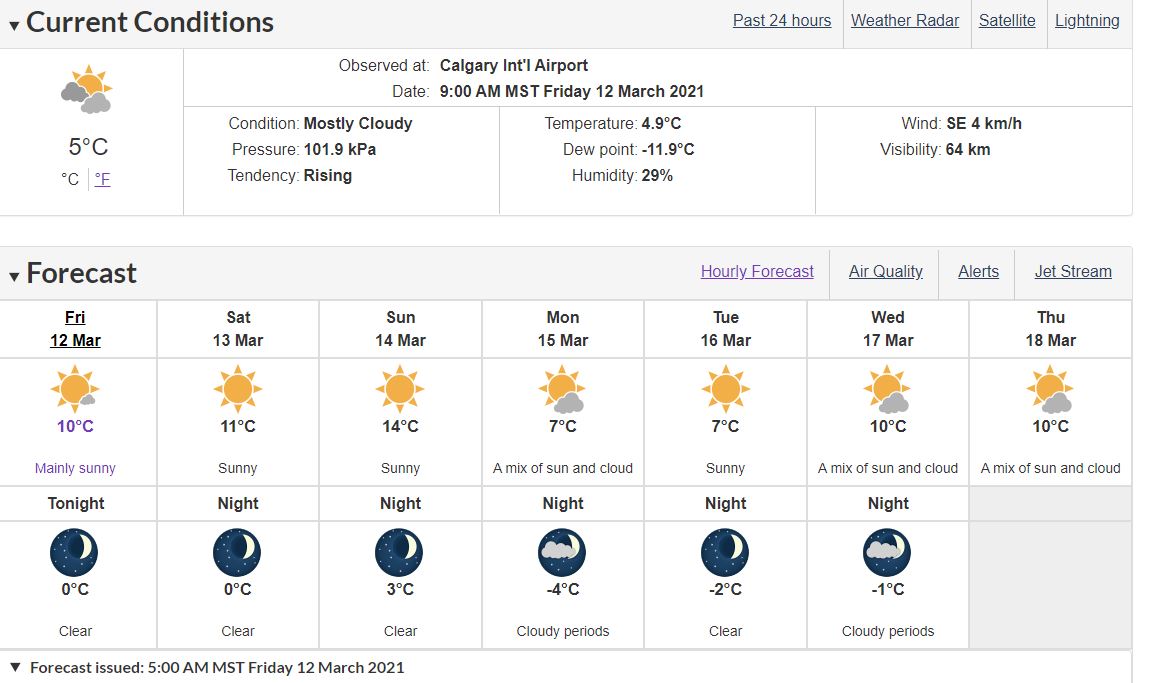This screenshot has width=1161, height=683.
Task: Click Tonight's clear moon icon
Action: [75, 552]
